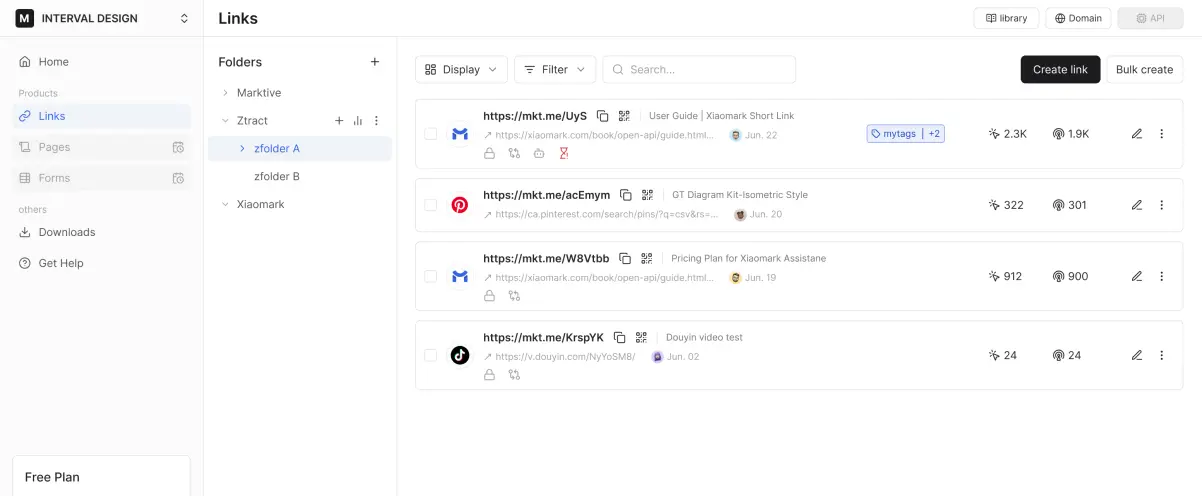Copy the mkt.me/W8Vtbb short link
The width and height of the screenshot is (1202, 496).
(x=625, y=258)
